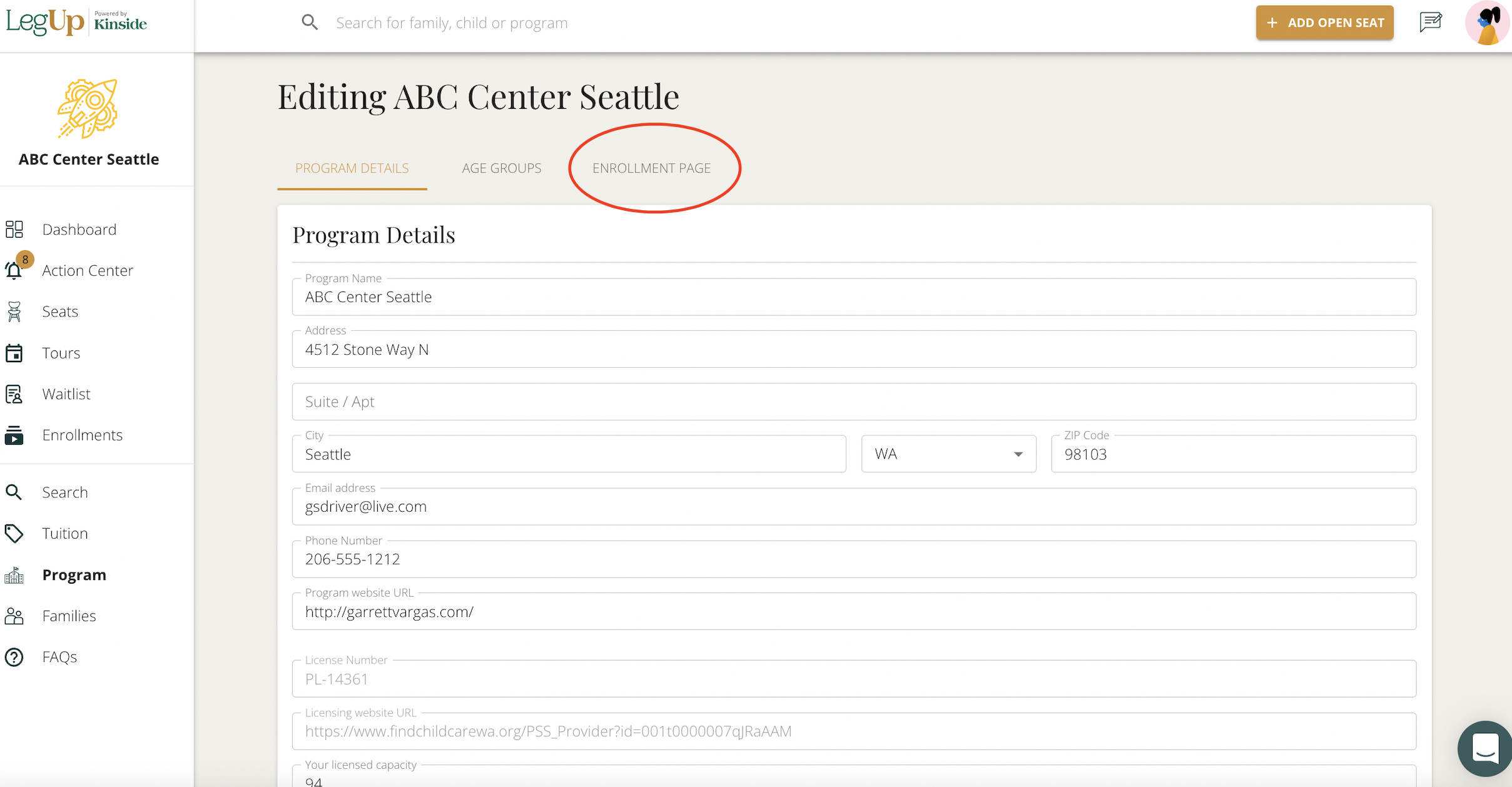
Task: Click the Enrollments icon in sidebar
Action: [14, 435]
